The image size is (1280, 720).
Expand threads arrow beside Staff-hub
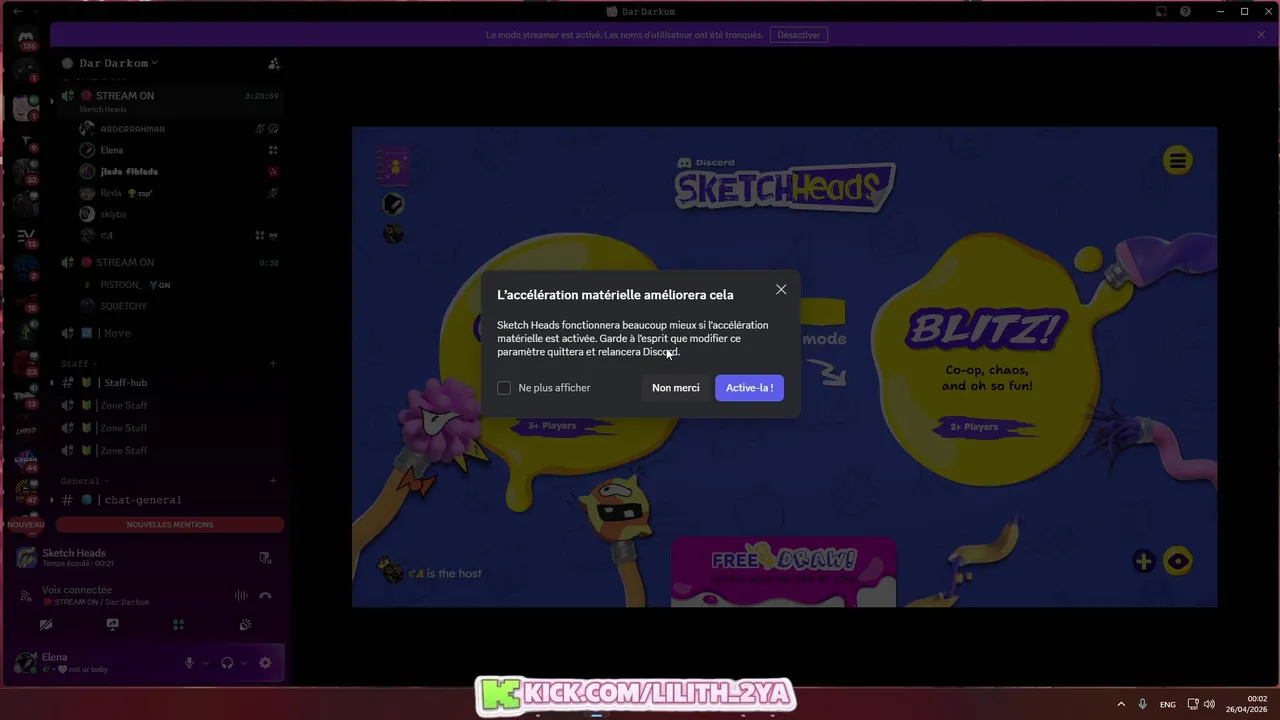point(52,383)
